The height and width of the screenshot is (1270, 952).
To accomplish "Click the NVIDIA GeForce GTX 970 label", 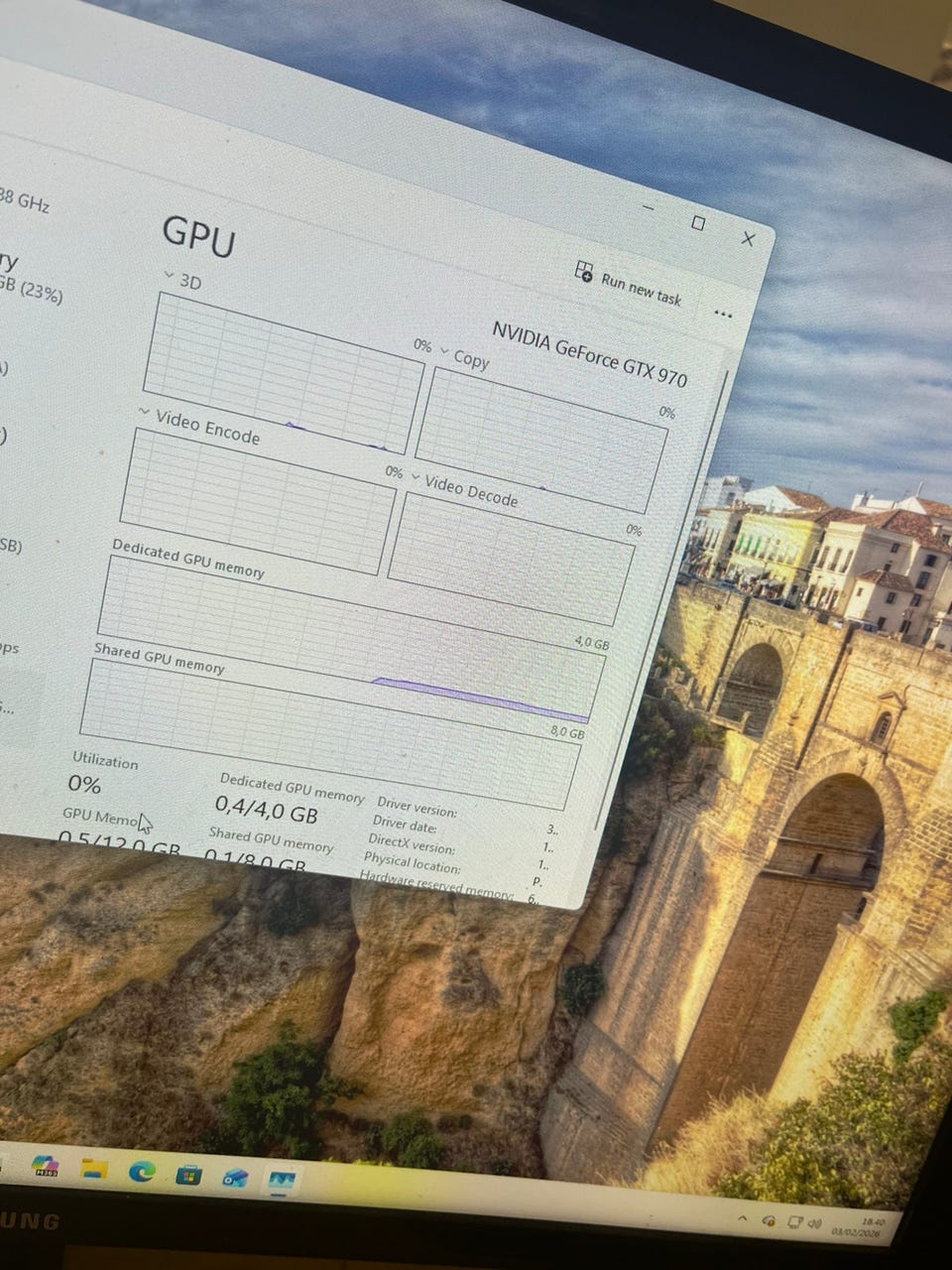I will click(x=589, y=353).
